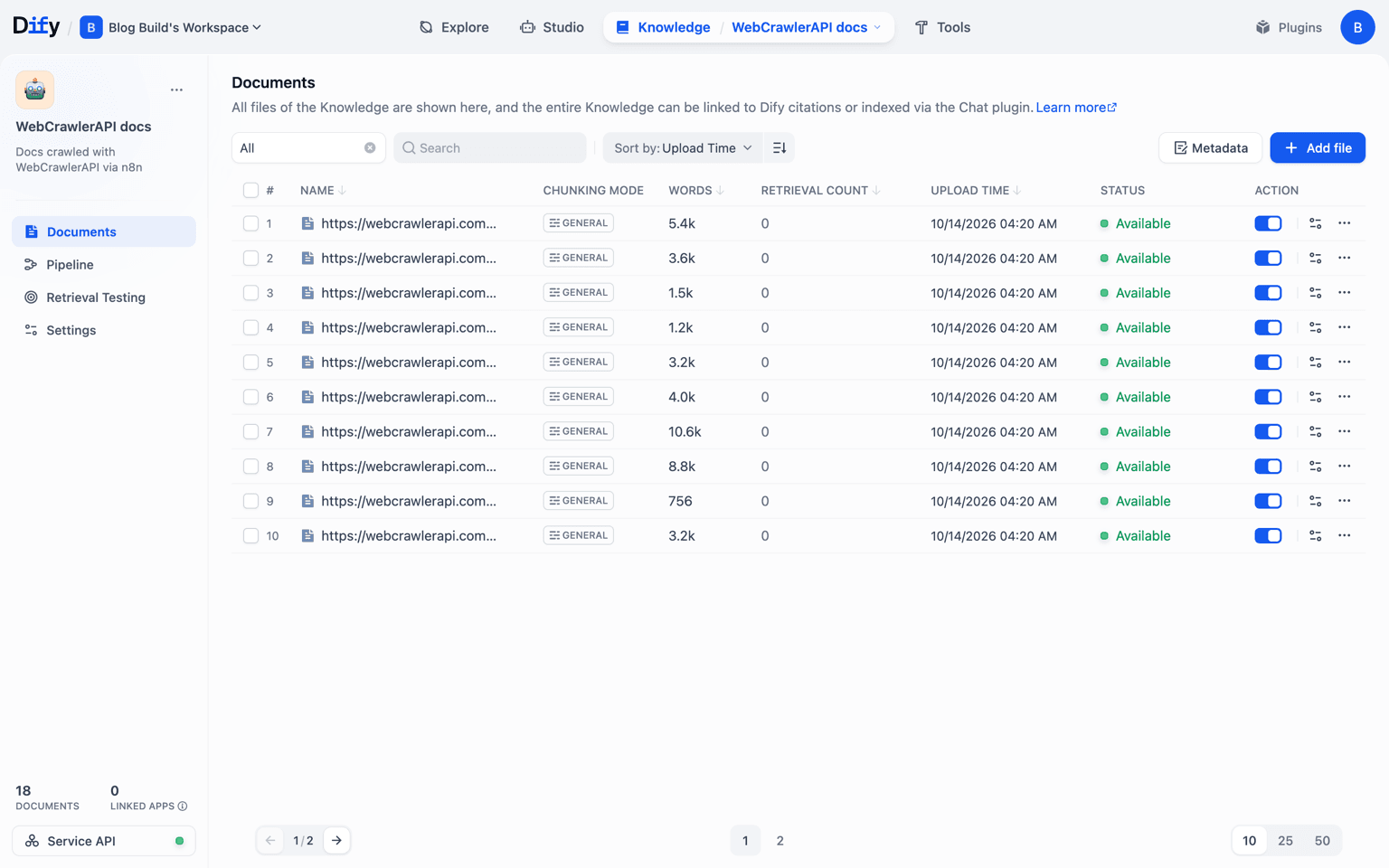Viewport: 1389px width, 868px height.
Task: Select the checkbox for row 8
Action: (250, 467)
